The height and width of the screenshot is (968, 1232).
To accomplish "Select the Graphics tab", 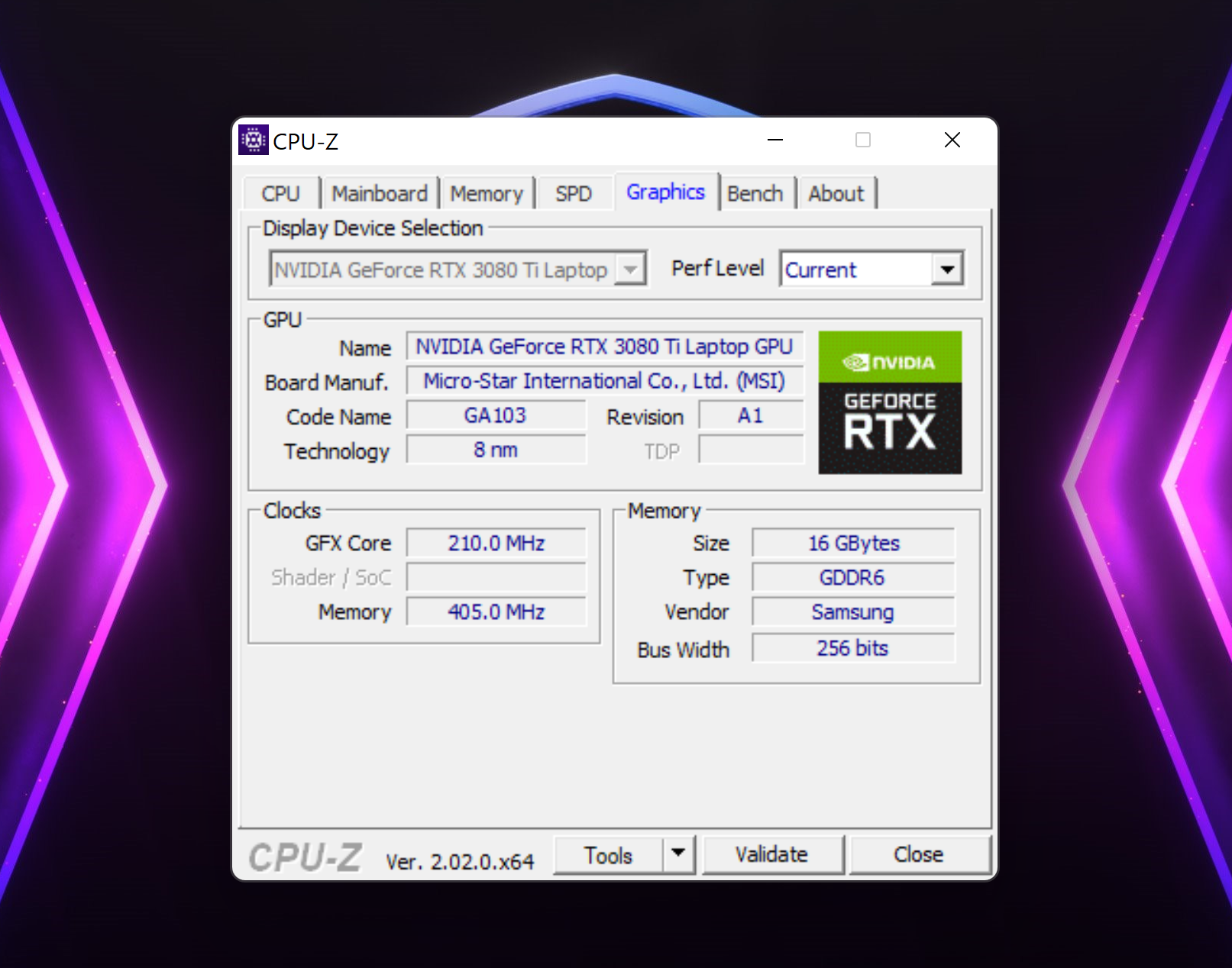I will click(x=665, y=192).
